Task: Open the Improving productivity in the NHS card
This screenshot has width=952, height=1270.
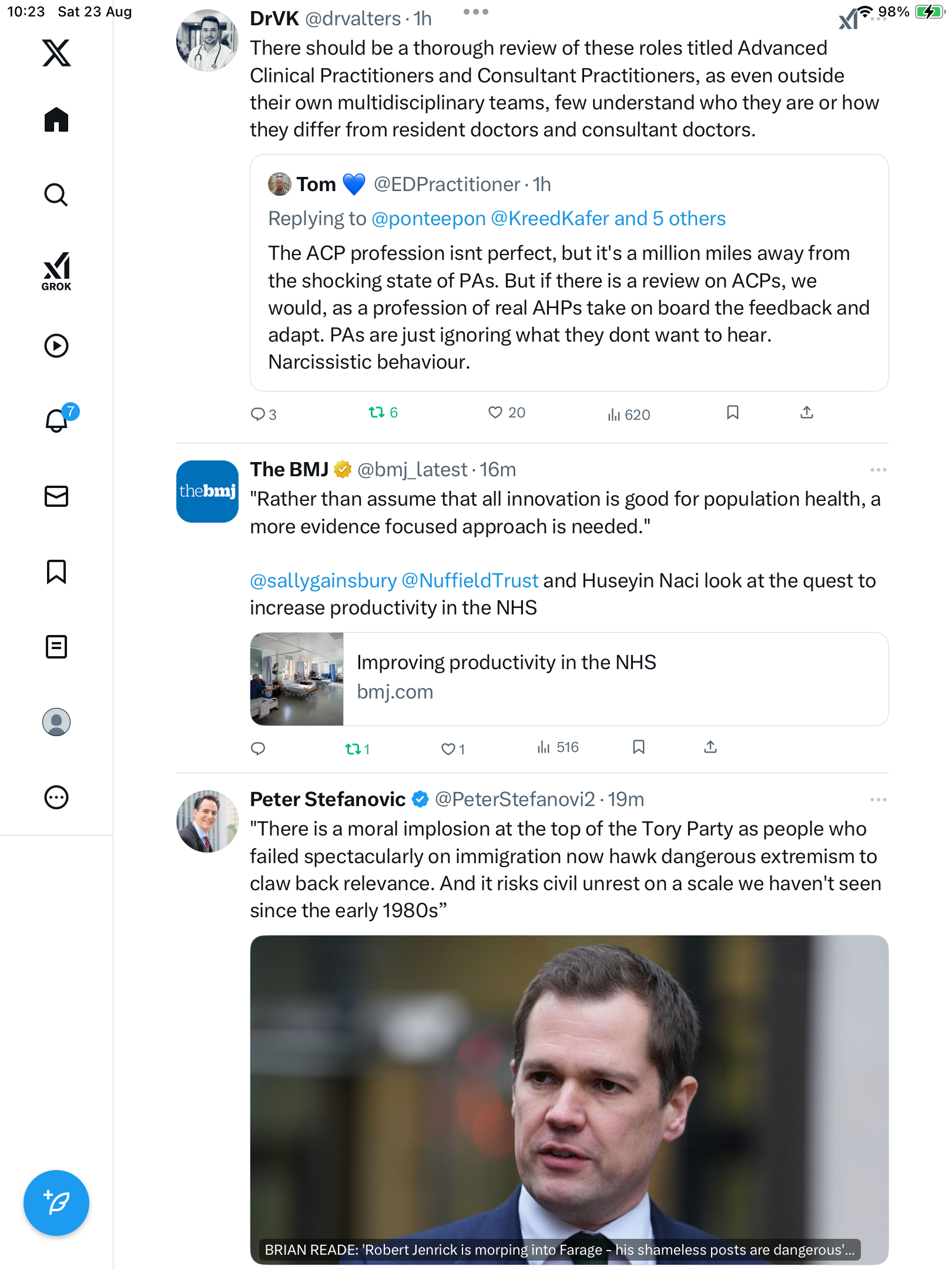Action: (569, 679)
